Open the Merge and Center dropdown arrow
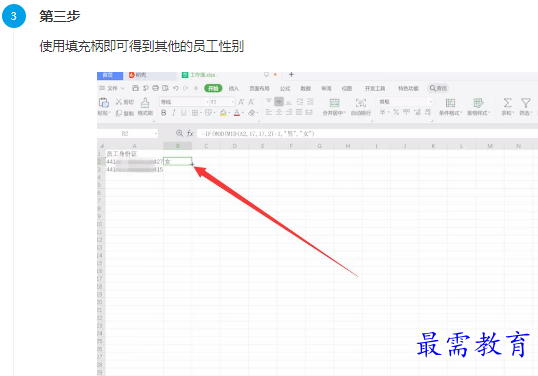The width and height of the screenshot is (538, 376). [x=344, y=113]
